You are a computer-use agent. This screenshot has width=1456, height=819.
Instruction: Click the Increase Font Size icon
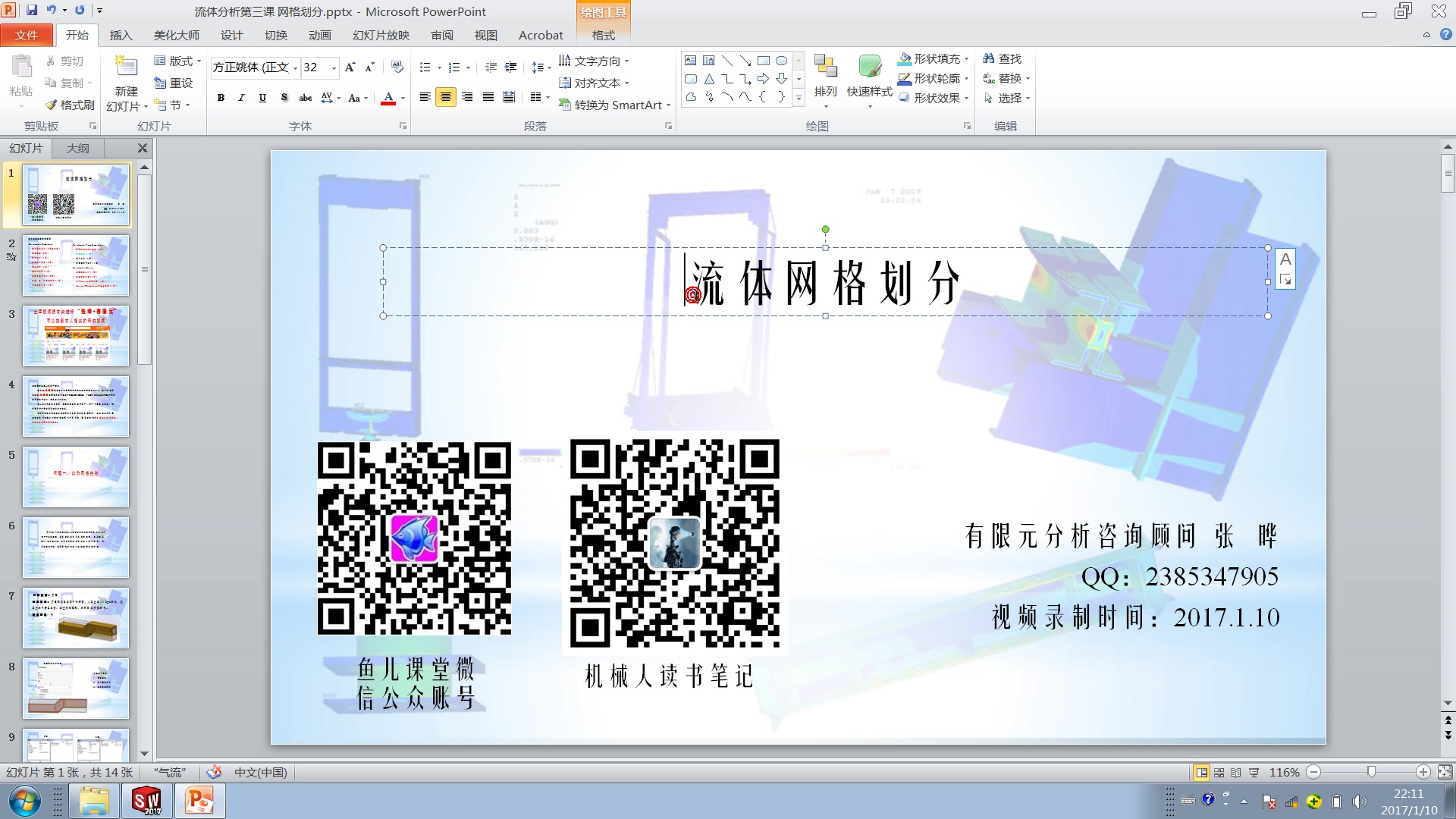[x=350, y=67]
